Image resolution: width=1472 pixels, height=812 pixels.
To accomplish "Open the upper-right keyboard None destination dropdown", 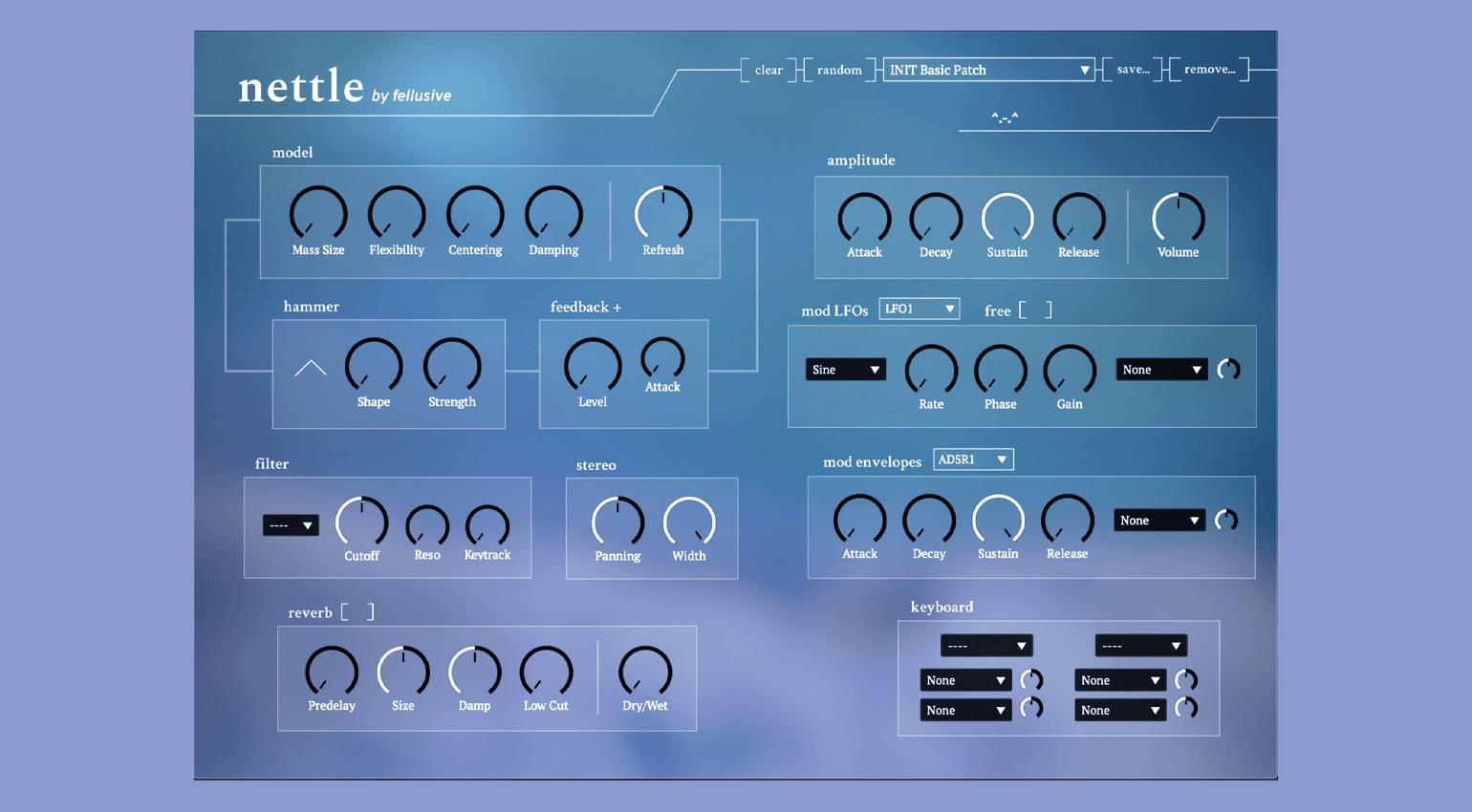I will (1120, 680).
